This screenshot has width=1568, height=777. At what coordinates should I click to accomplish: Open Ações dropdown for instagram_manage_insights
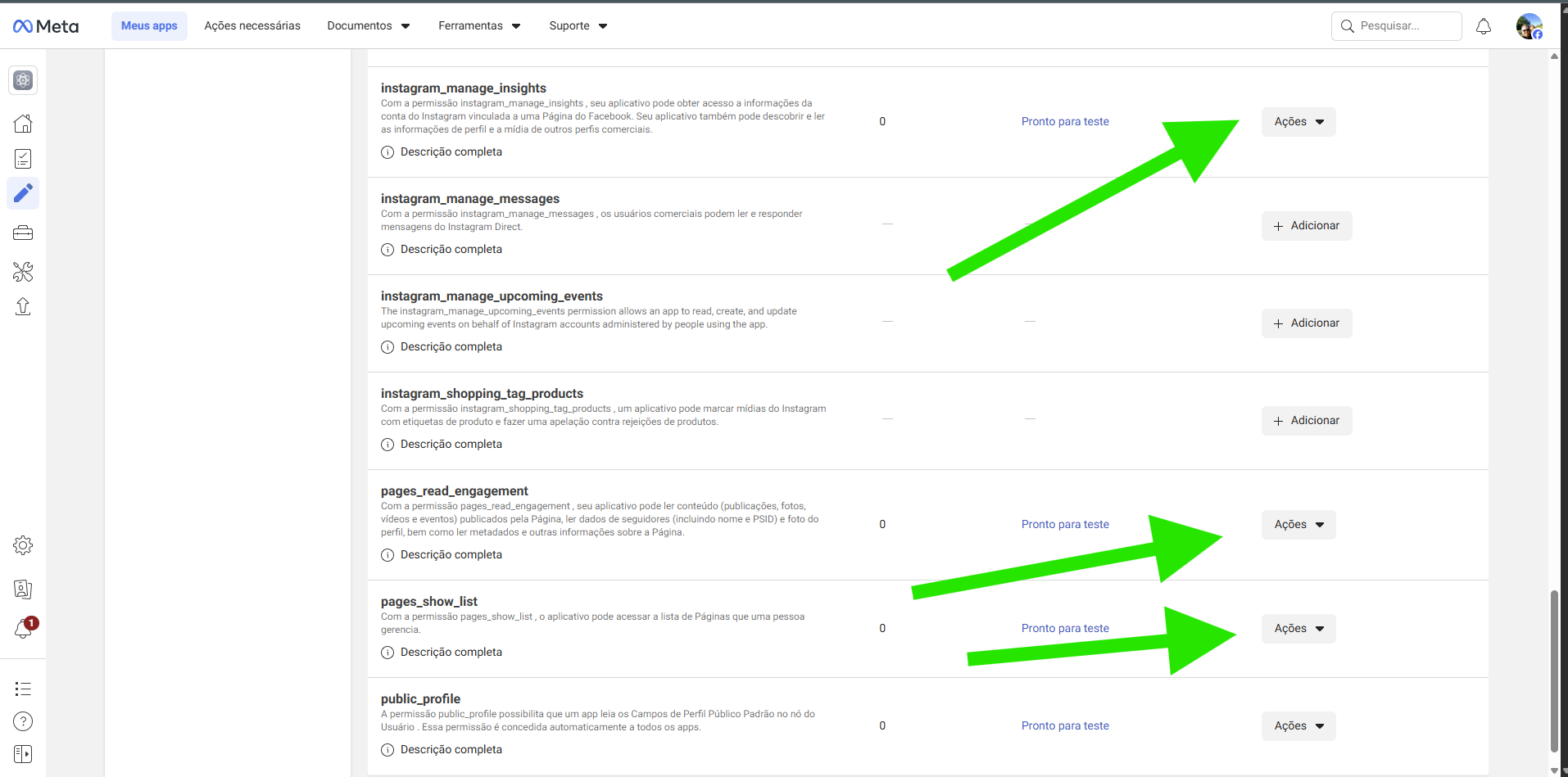pos(1298,122)
